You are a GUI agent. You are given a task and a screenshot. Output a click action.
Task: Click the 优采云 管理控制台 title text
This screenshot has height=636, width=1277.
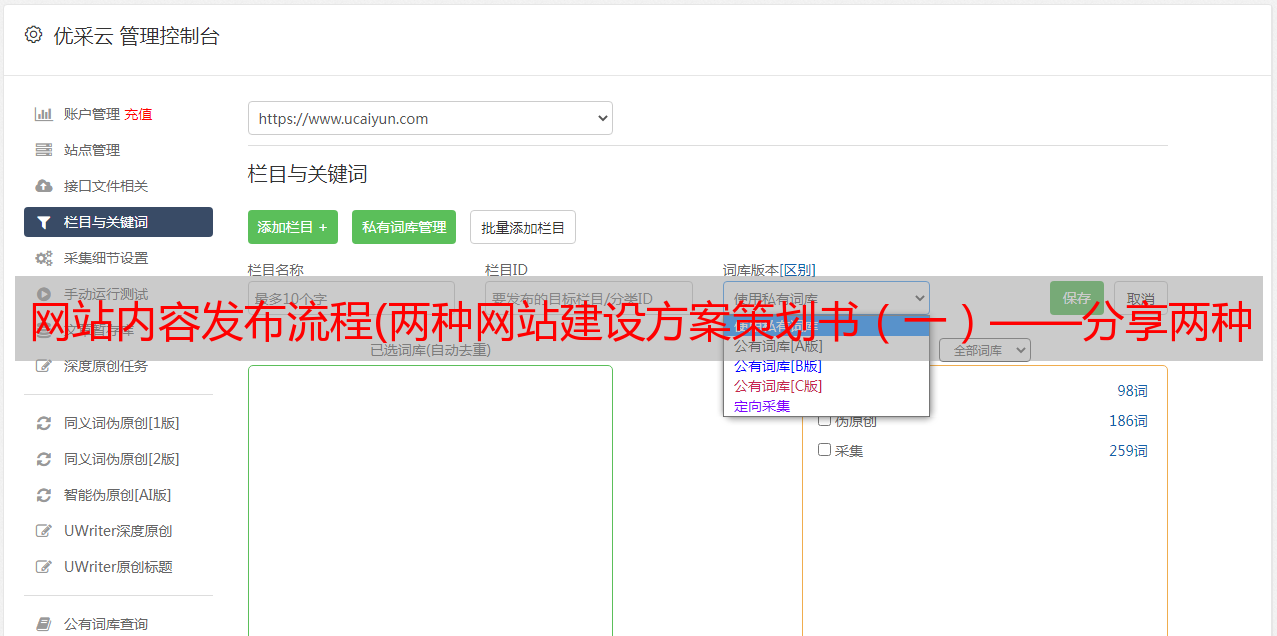136,36
